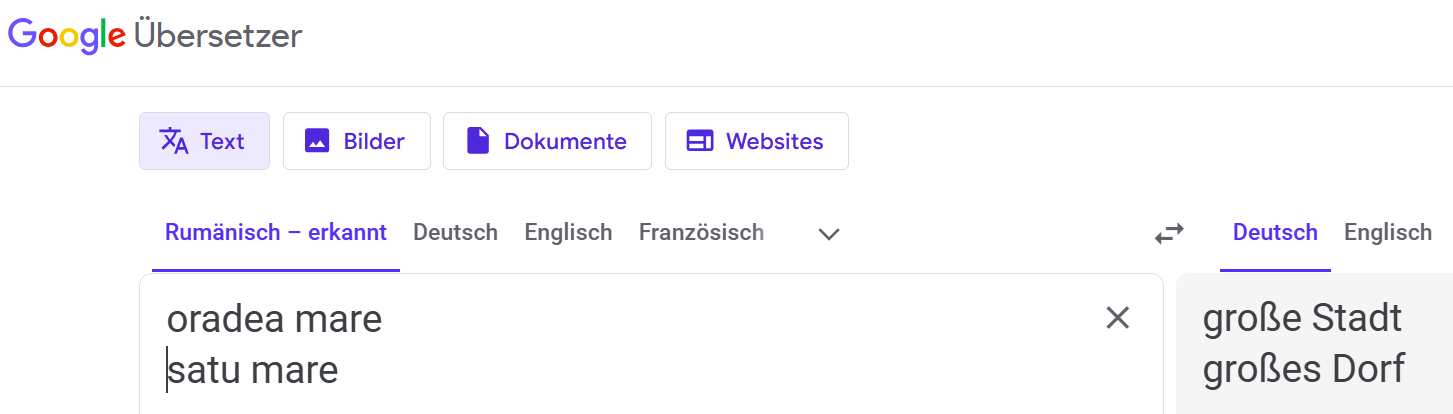Pick Französisch as source language

pos(701,233)
